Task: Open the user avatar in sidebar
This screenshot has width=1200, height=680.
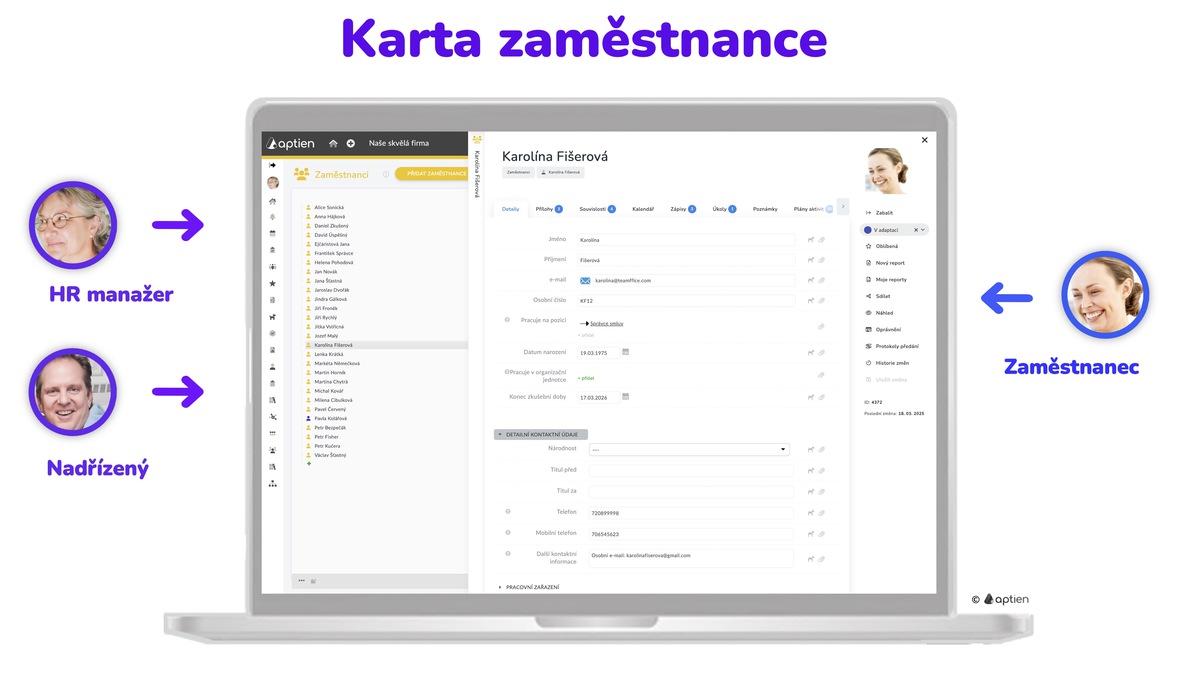Action: point(272,183)
